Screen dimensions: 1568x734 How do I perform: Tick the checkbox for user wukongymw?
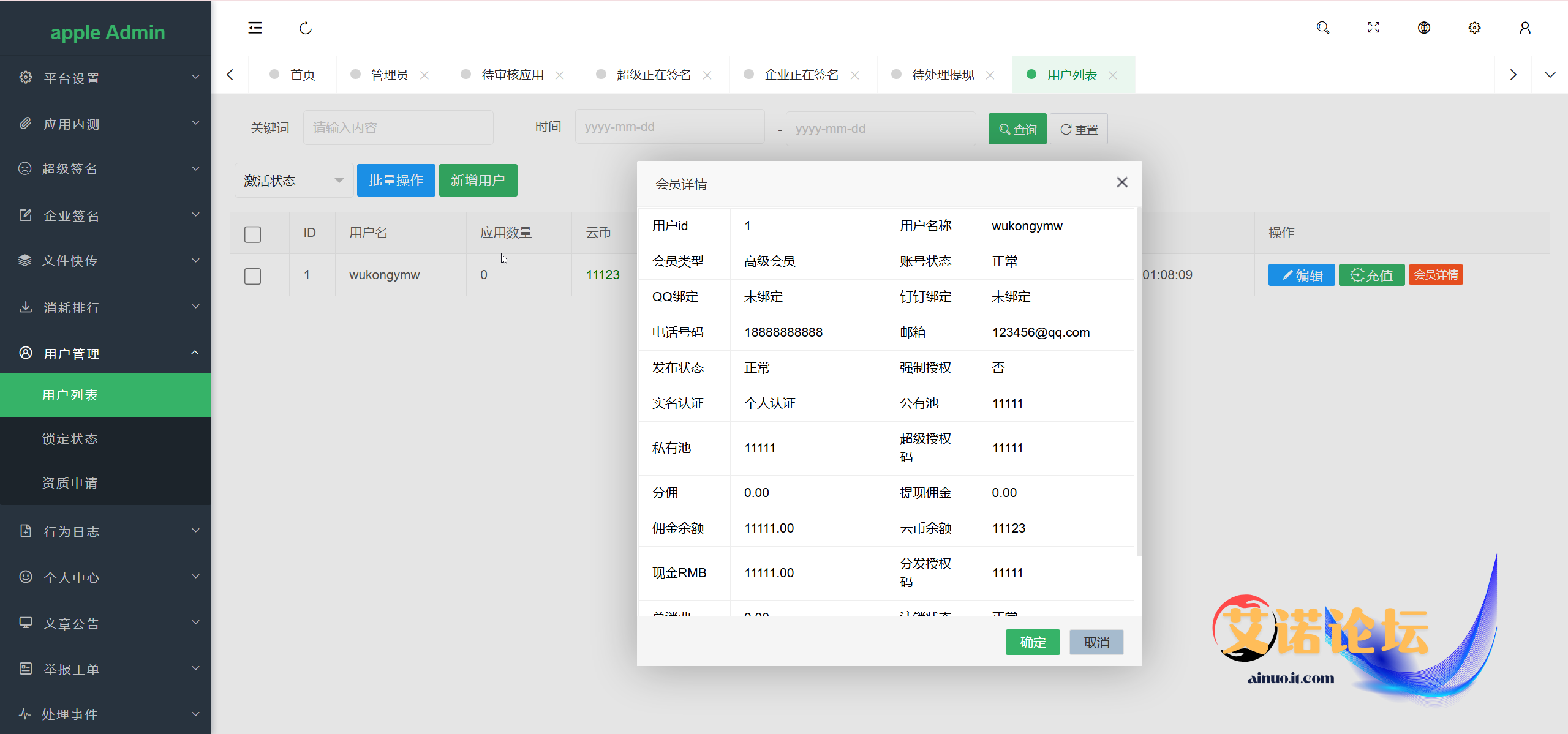pyautogui.click(x=252, y=276)
